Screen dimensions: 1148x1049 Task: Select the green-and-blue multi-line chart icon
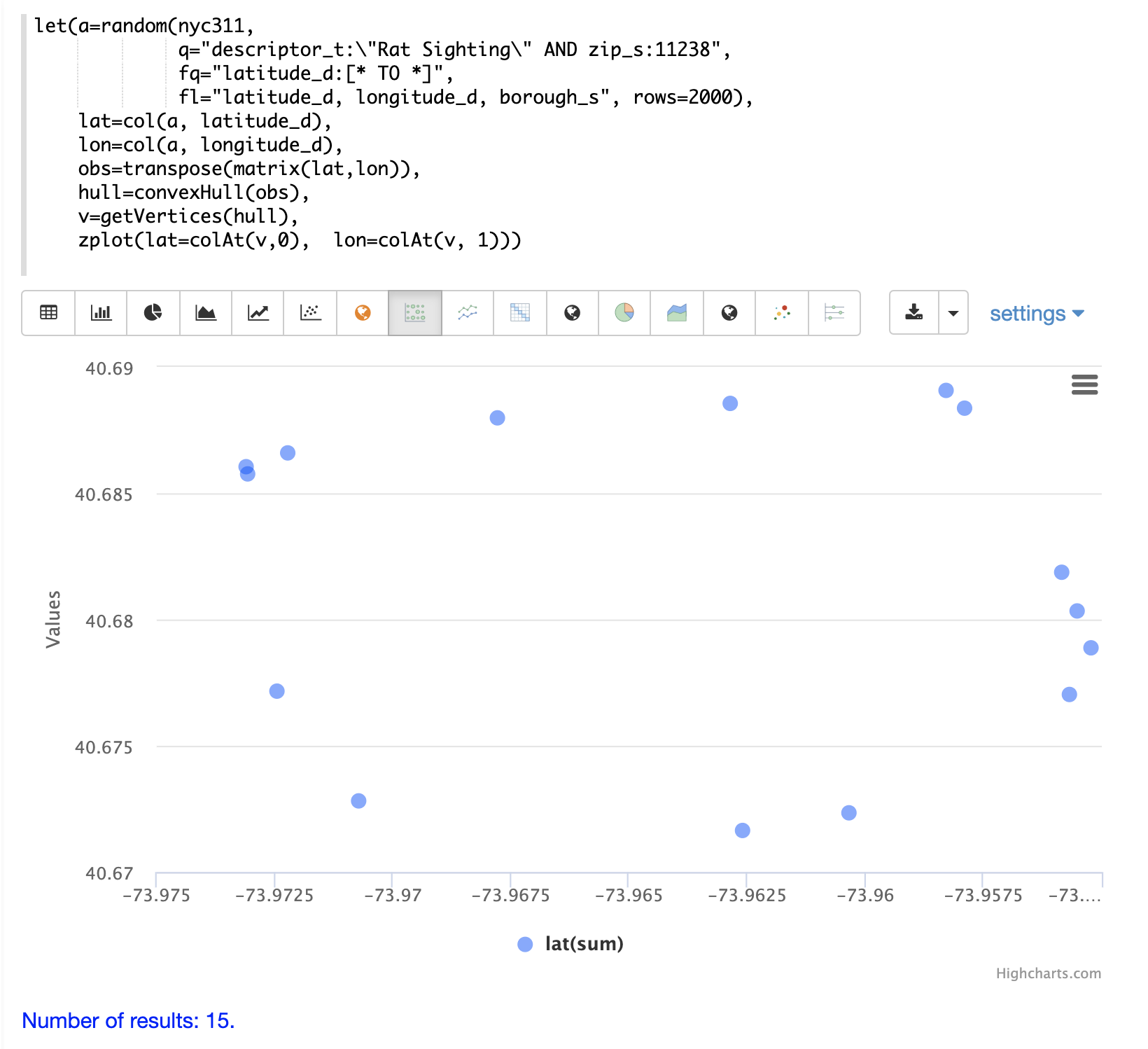(x=468, y=313)
